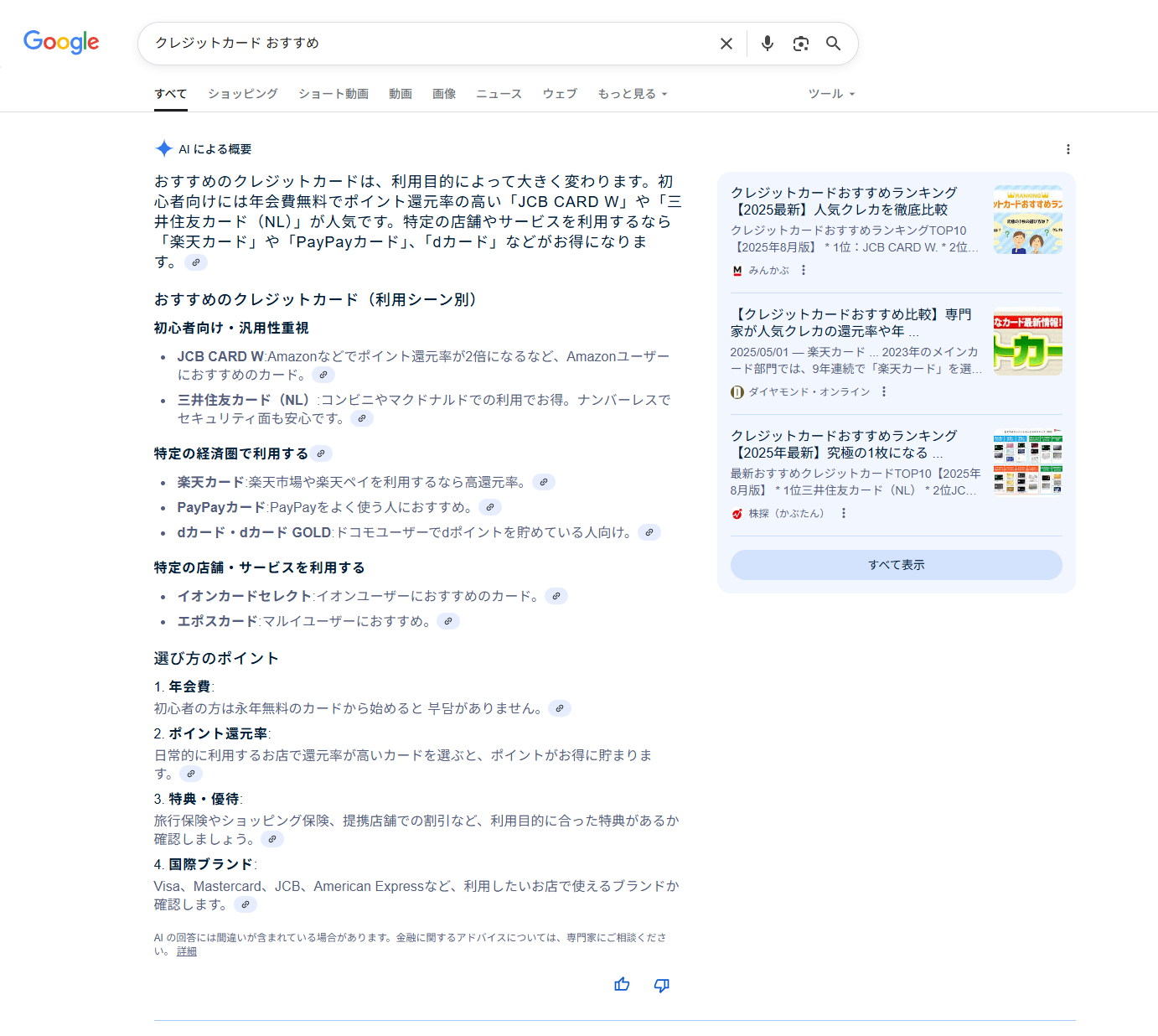The height and width of the screenshot is (1036, 1158).
Task: Clear the search query with X icon
Action: tap(726, 44)
